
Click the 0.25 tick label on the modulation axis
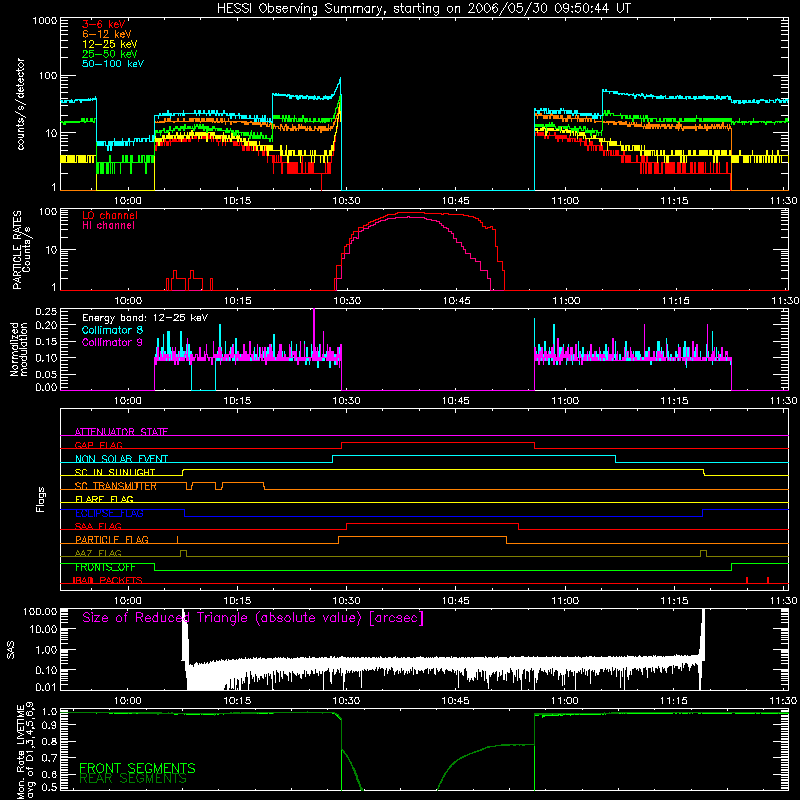pyautogui.click(x=46, y=311)
